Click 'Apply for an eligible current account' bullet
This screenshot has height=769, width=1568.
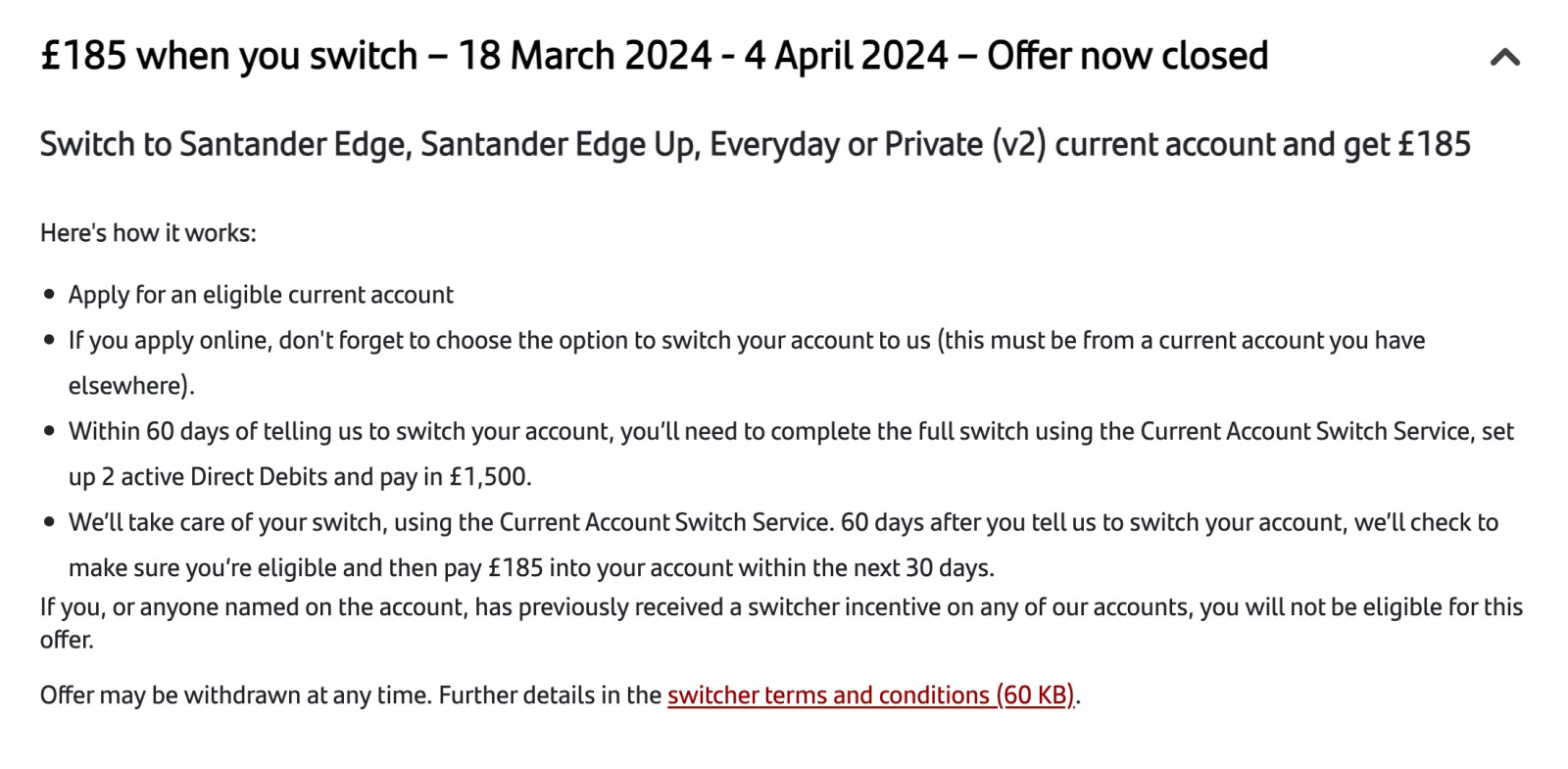pyautogui.click(x=261, y=295)
